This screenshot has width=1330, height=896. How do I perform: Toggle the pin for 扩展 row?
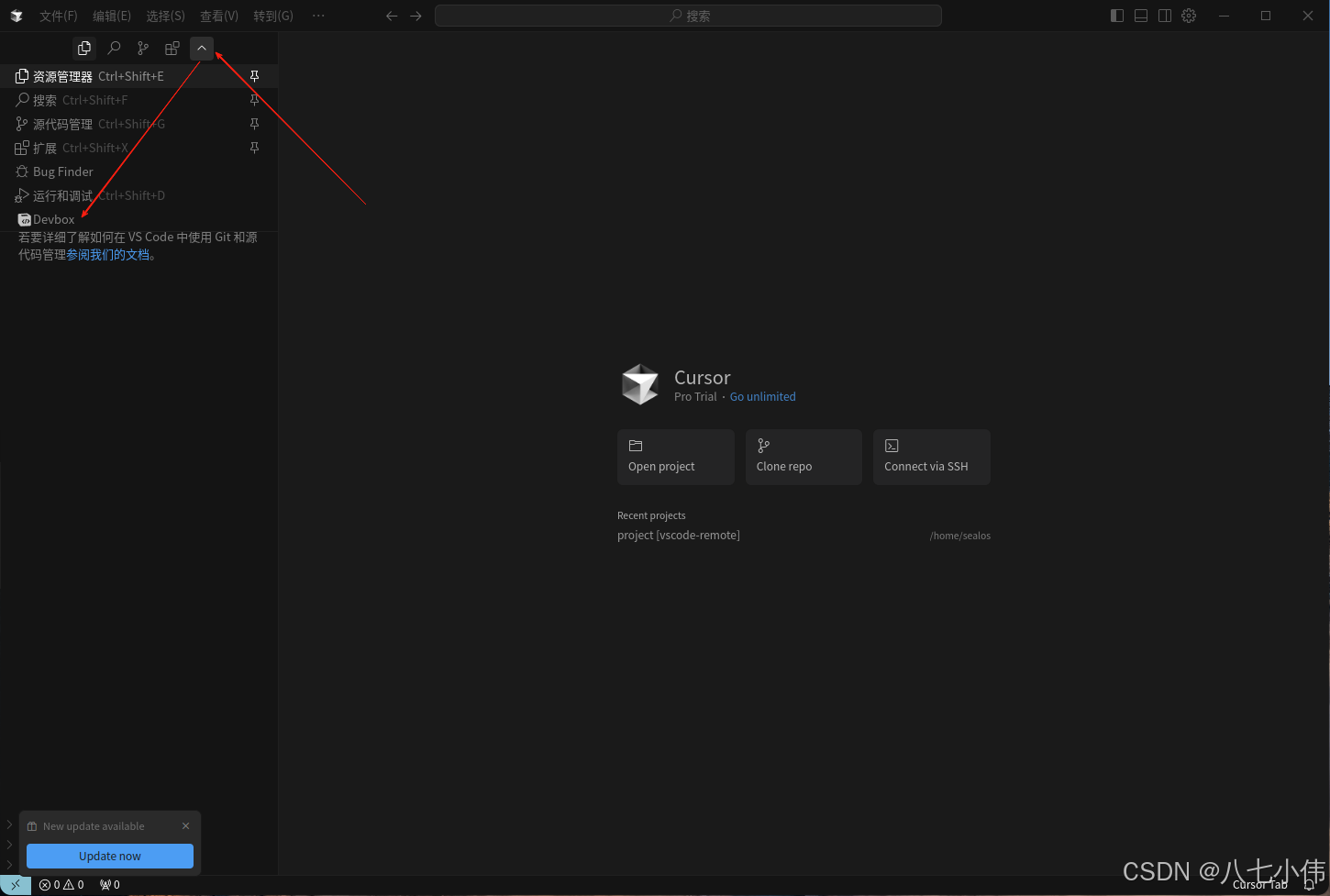(255, 148)
